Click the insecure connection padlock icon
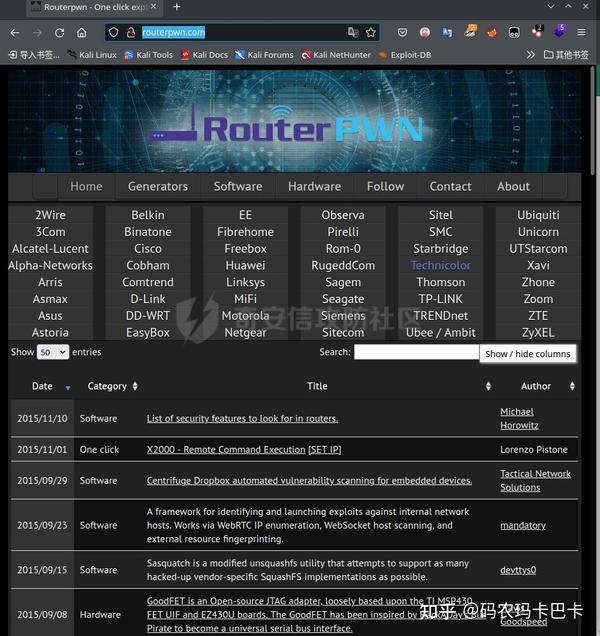The height and width of the screenshot is (636, 600). (131, 32)
